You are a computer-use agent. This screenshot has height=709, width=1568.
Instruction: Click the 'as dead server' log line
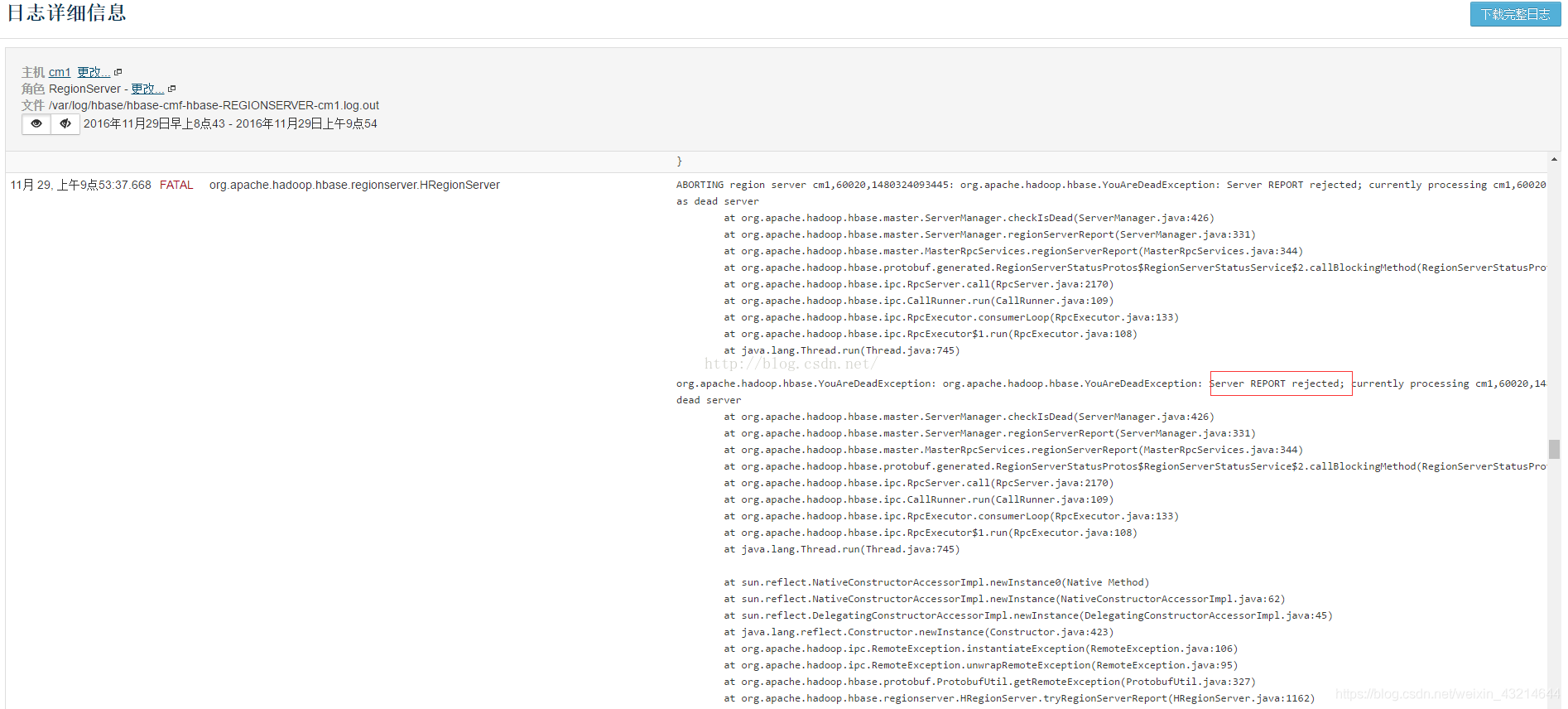(x=718, y=201)
